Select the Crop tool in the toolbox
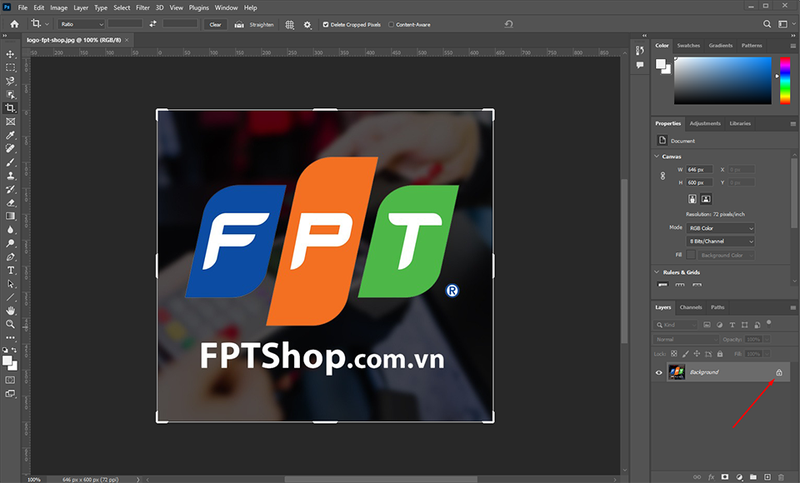800x483 pixels. click(x=10, y=108)
